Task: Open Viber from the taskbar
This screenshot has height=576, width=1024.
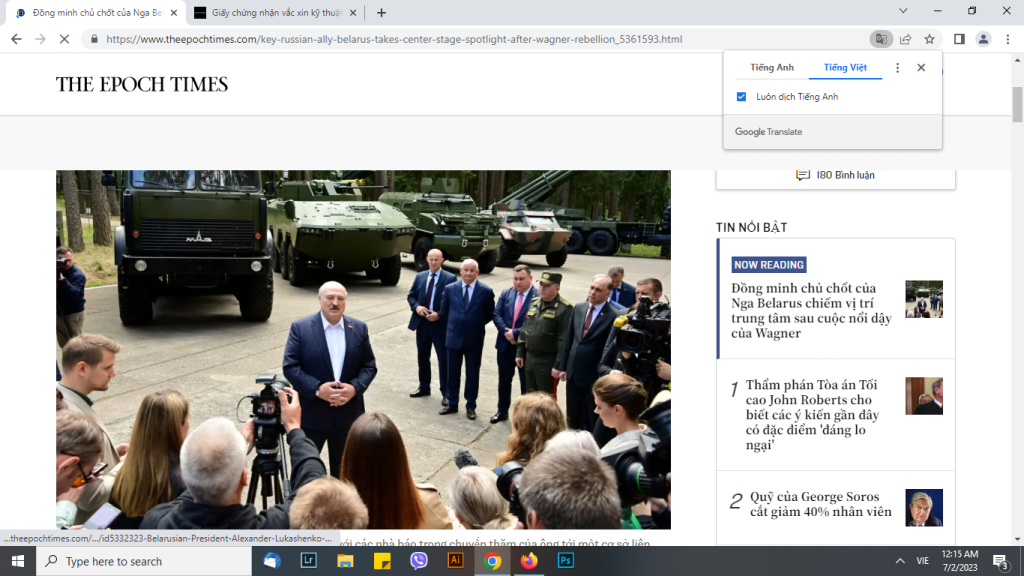Action: click(419, 561)
